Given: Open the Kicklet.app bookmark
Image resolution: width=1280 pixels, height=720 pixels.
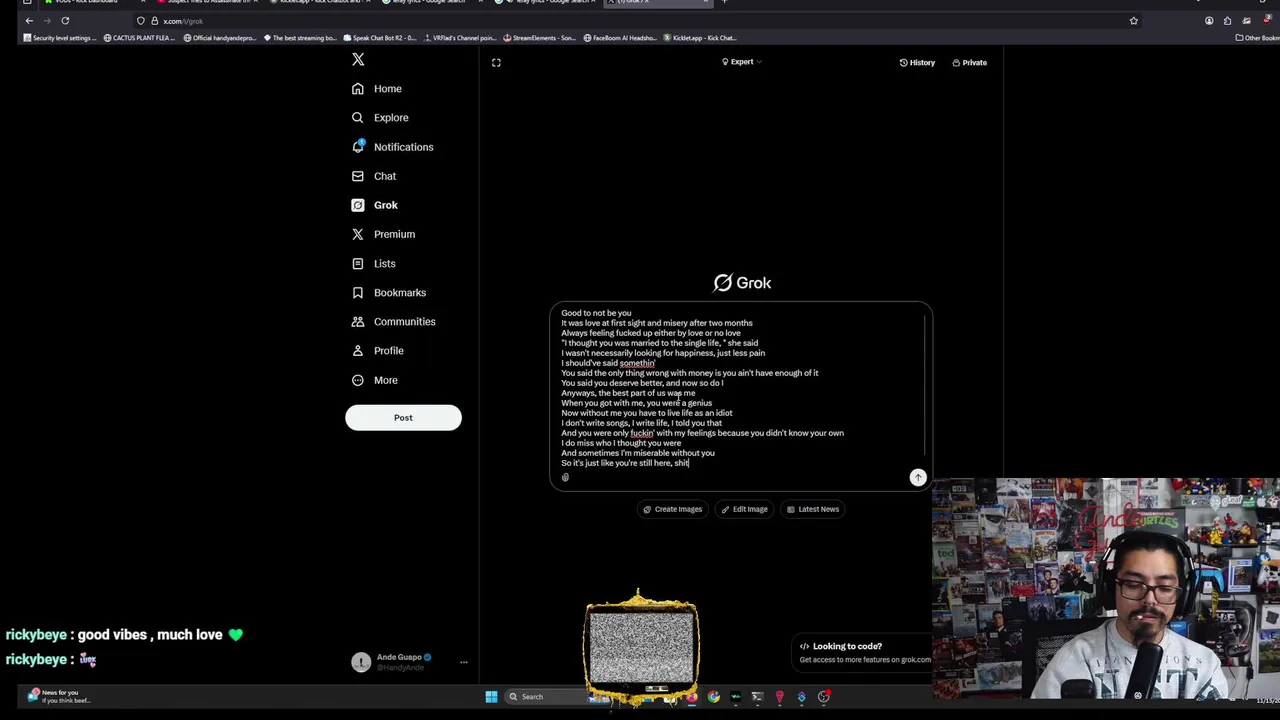Looking at the screenshot, I should [x=700, y=38].
